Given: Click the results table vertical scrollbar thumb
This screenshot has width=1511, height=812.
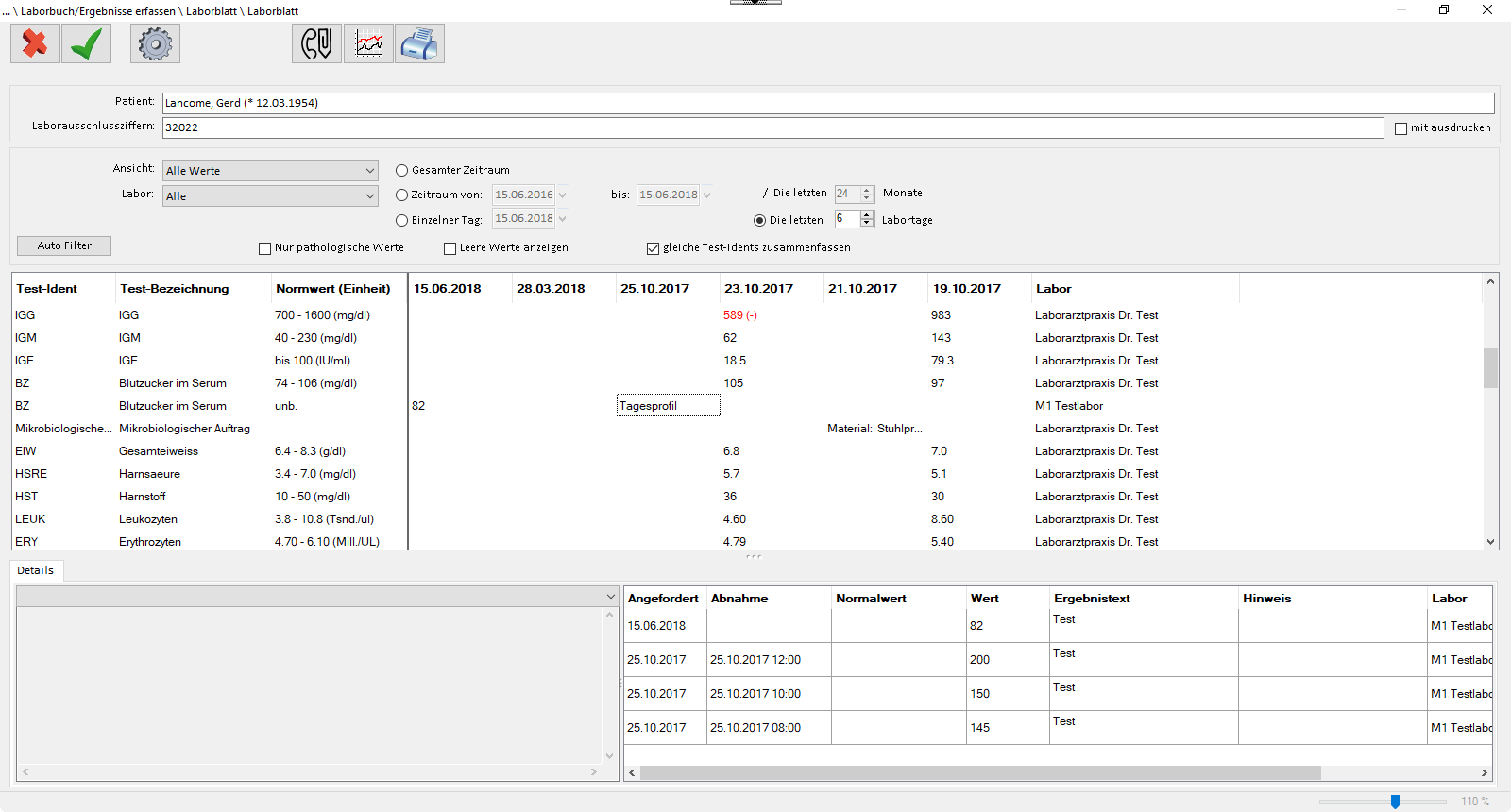Looking at the screenshot, I should point(1490,368).
